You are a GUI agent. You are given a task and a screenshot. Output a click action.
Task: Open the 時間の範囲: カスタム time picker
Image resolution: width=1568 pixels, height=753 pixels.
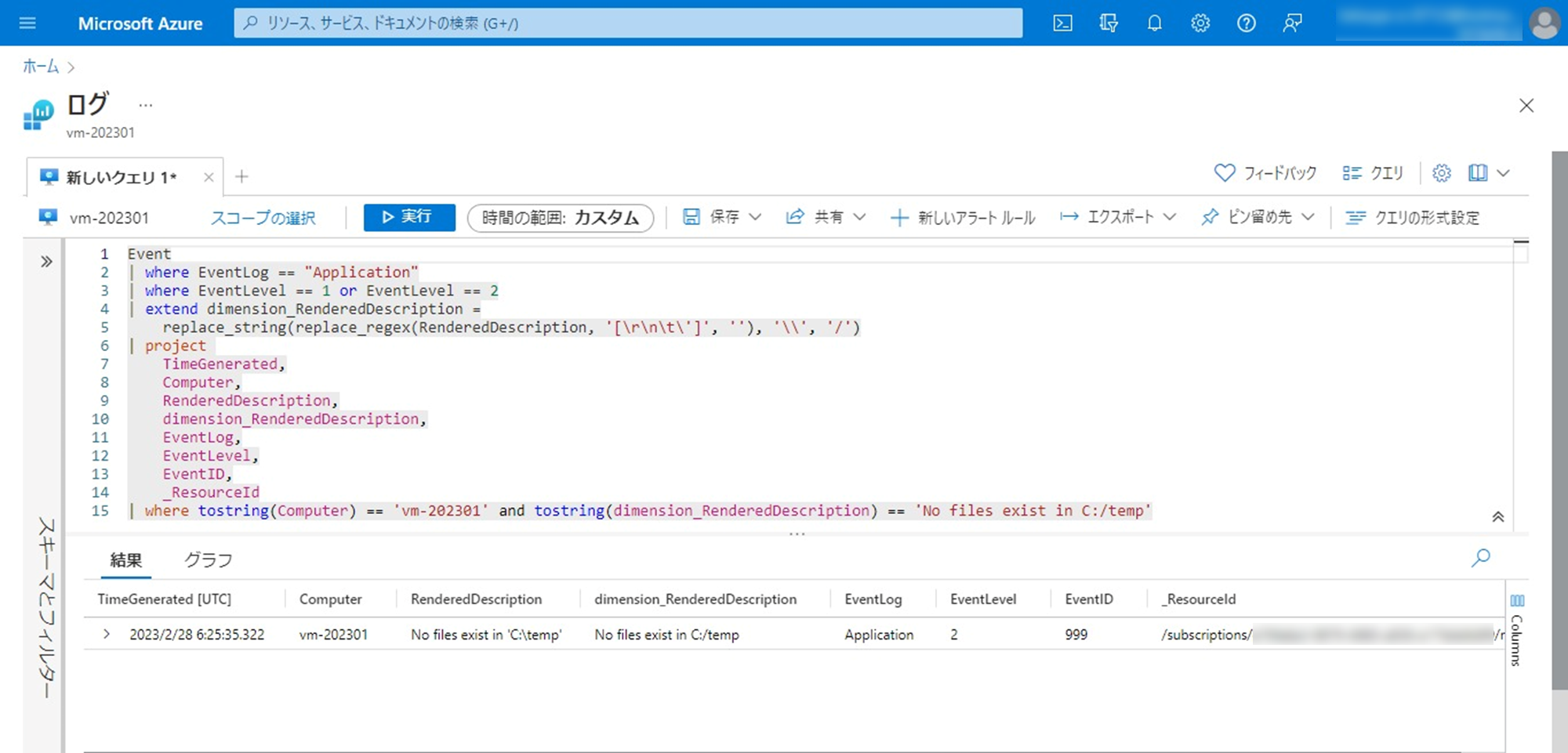click(x=561, y=218)
